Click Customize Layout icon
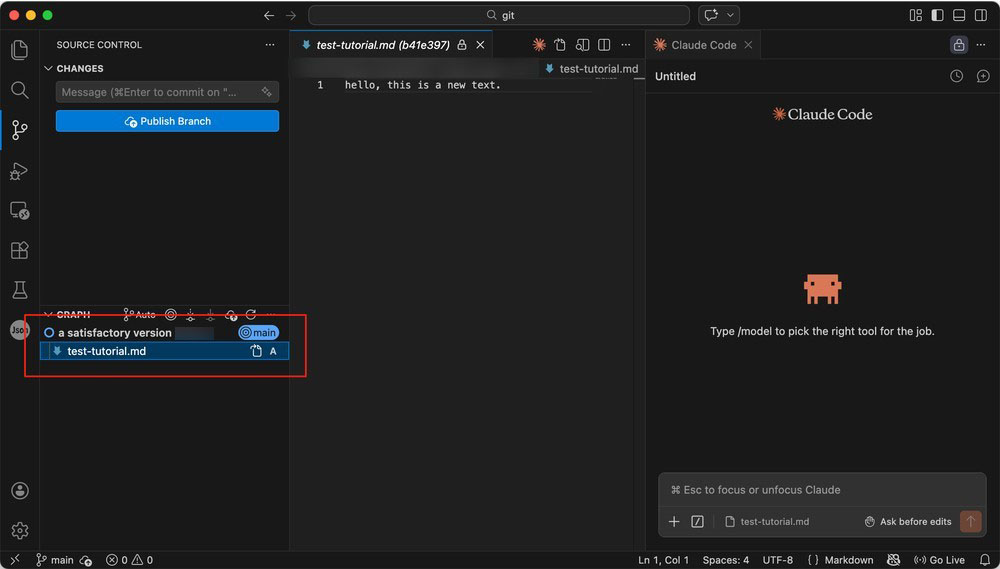This screenshot has width=1000, height=569. point(916,15)
